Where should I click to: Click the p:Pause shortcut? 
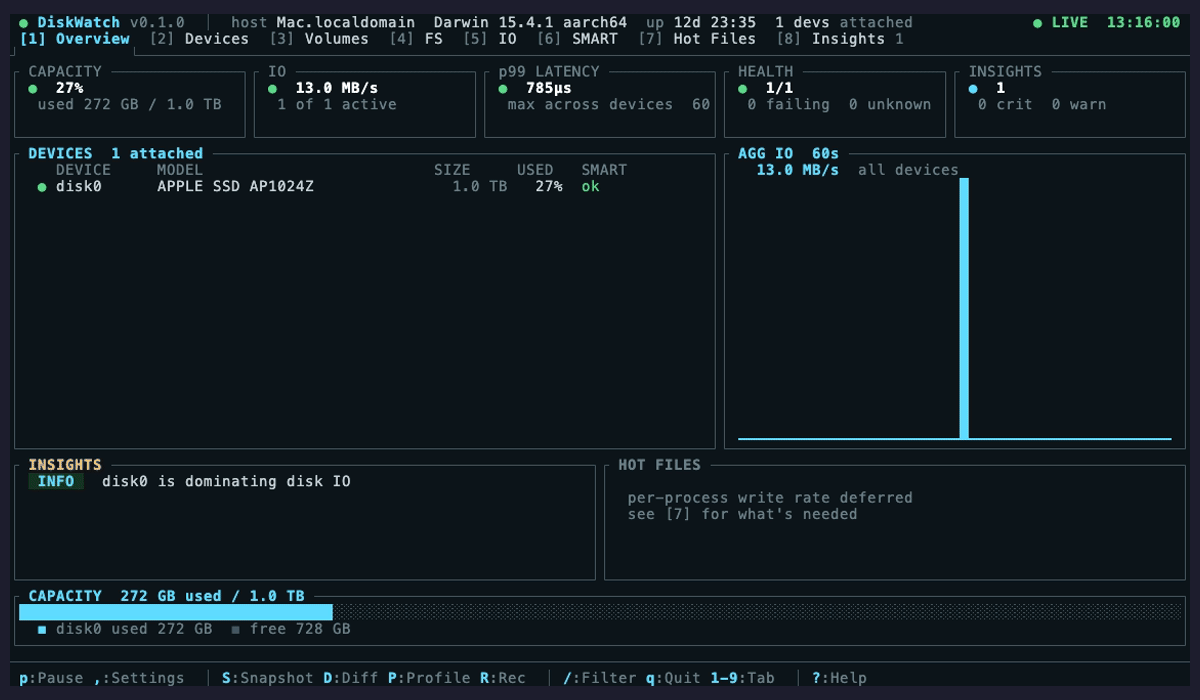pos(52,678)
